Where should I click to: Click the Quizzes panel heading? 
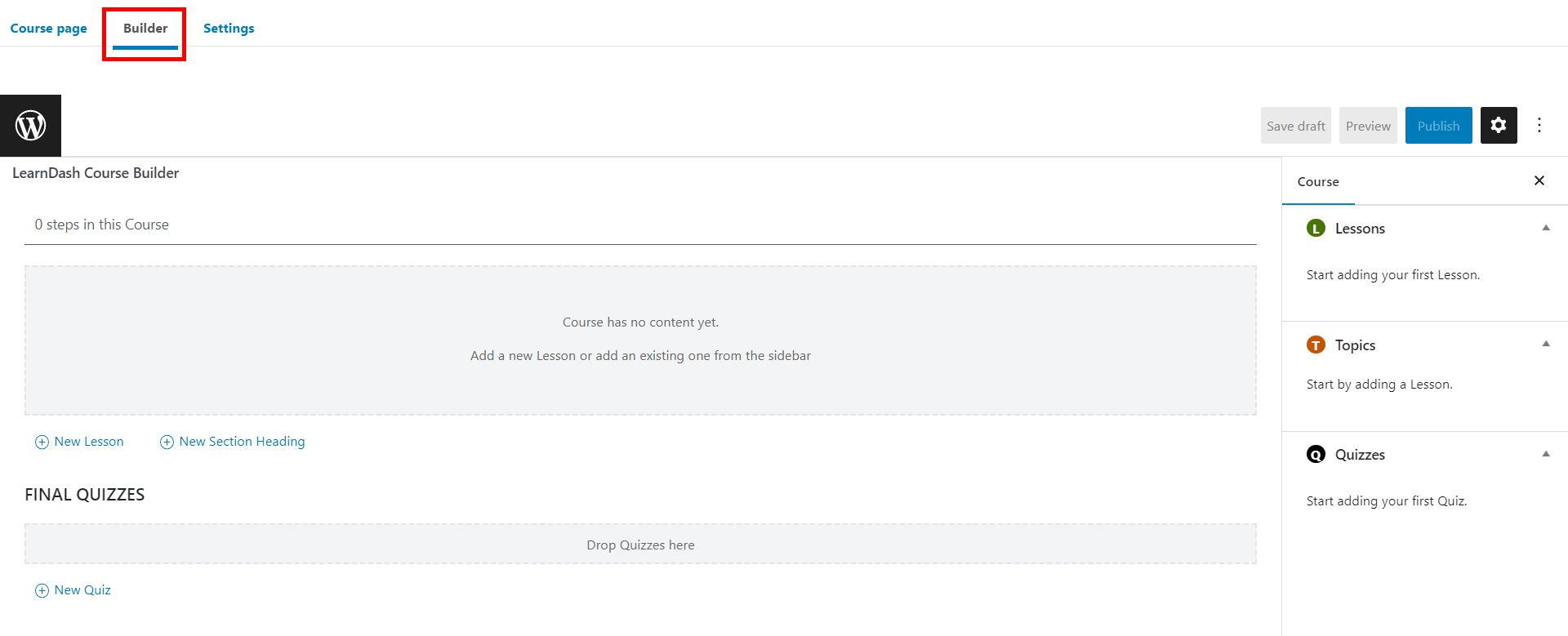pos(1360,455)
